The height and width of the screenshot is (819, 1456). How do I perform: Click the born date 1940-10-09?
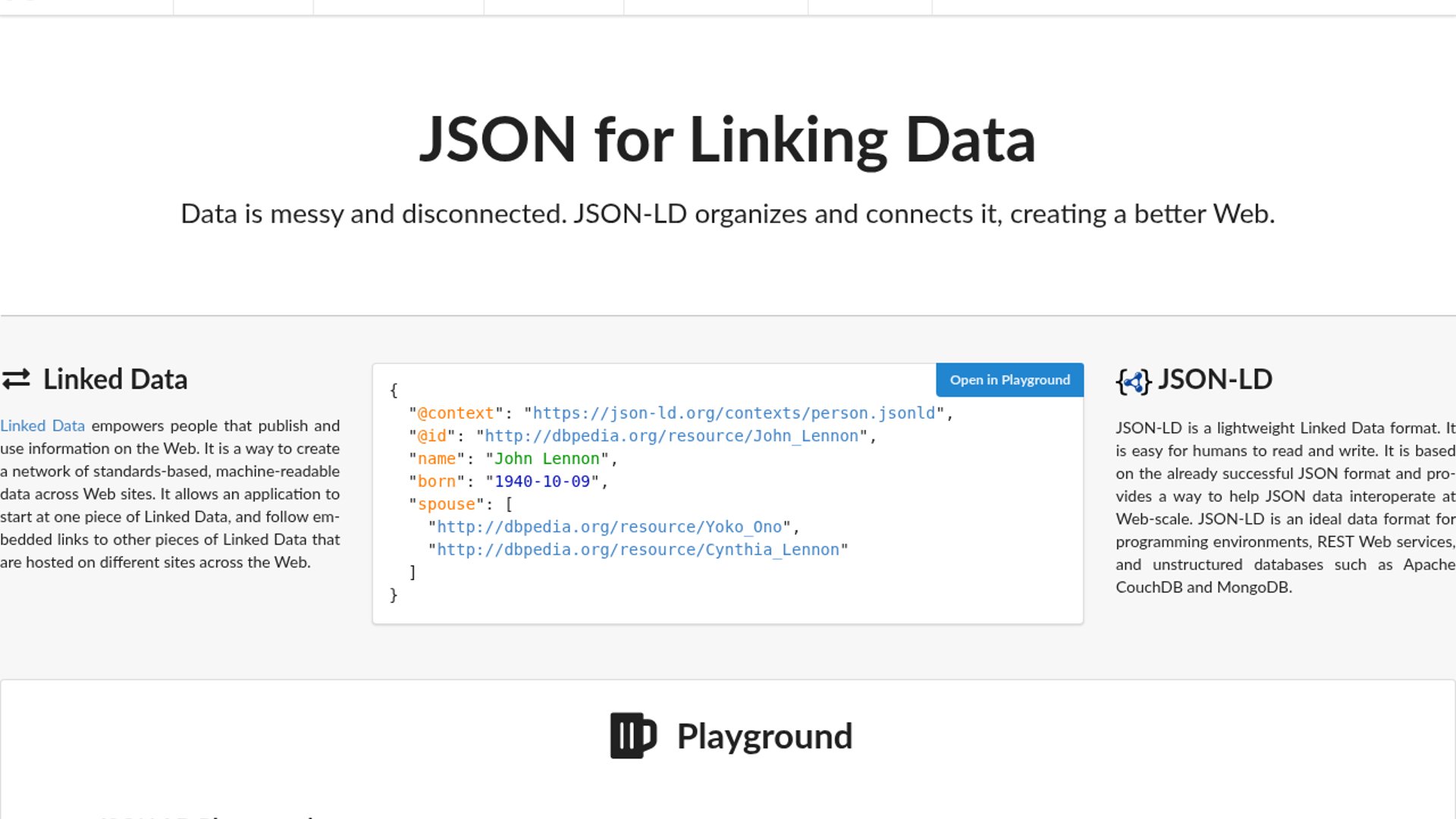pos(542,482)
